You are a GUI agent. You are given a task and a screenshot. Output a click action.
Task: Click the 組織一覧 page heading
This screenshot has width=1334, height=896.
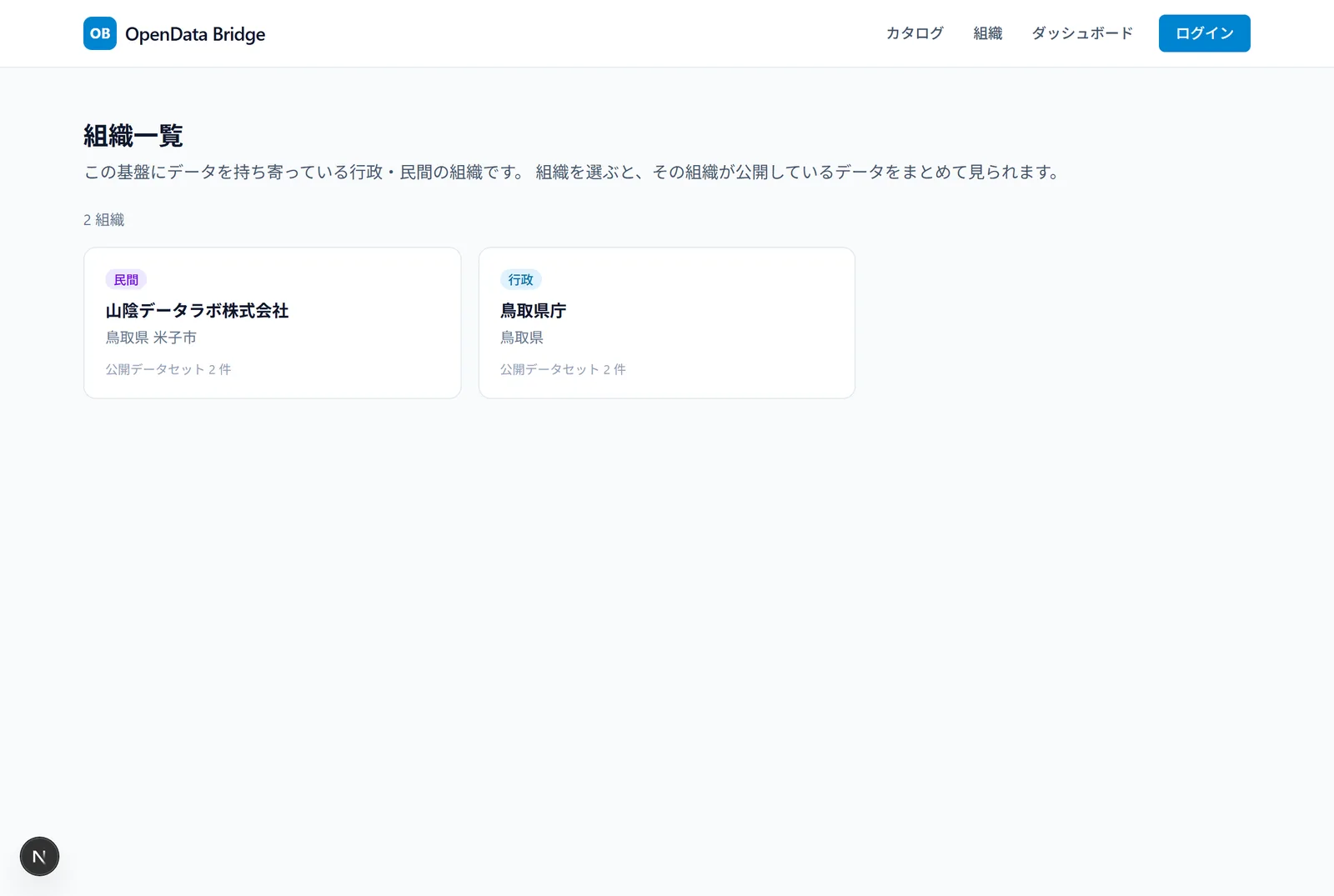133,135
